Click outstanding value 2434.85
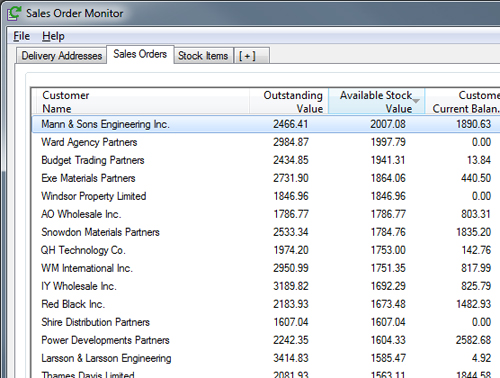The image size is (500, 378). [x=291, y=160]
